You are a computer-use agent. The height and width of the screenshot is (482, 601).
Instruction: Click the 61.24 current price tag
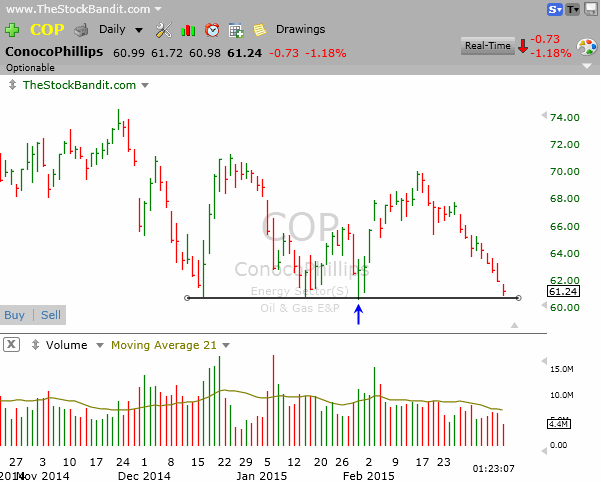tap(563, 291)
